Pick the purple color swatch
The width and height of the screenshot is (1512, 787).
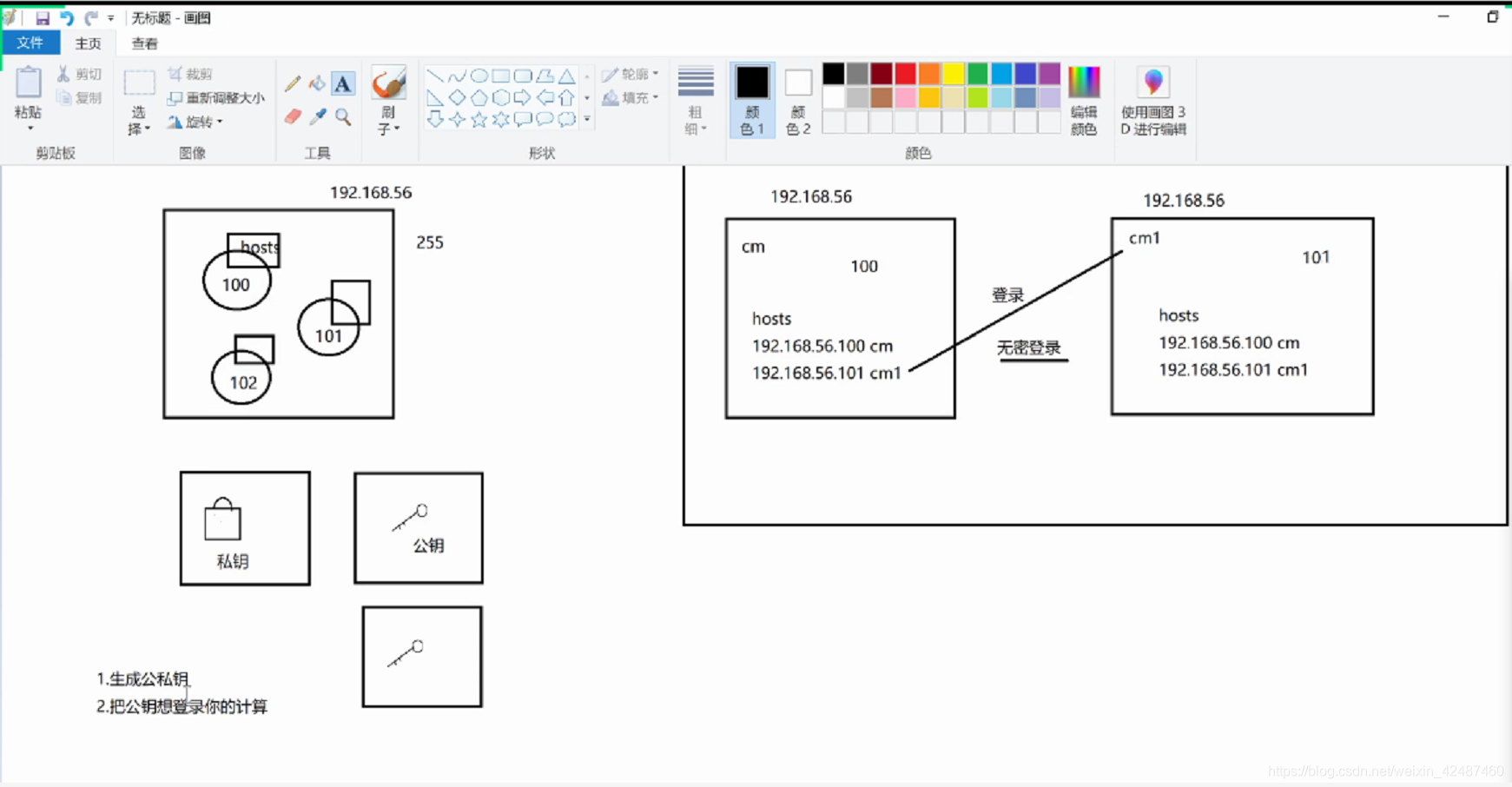click(x=1049, y=74)
